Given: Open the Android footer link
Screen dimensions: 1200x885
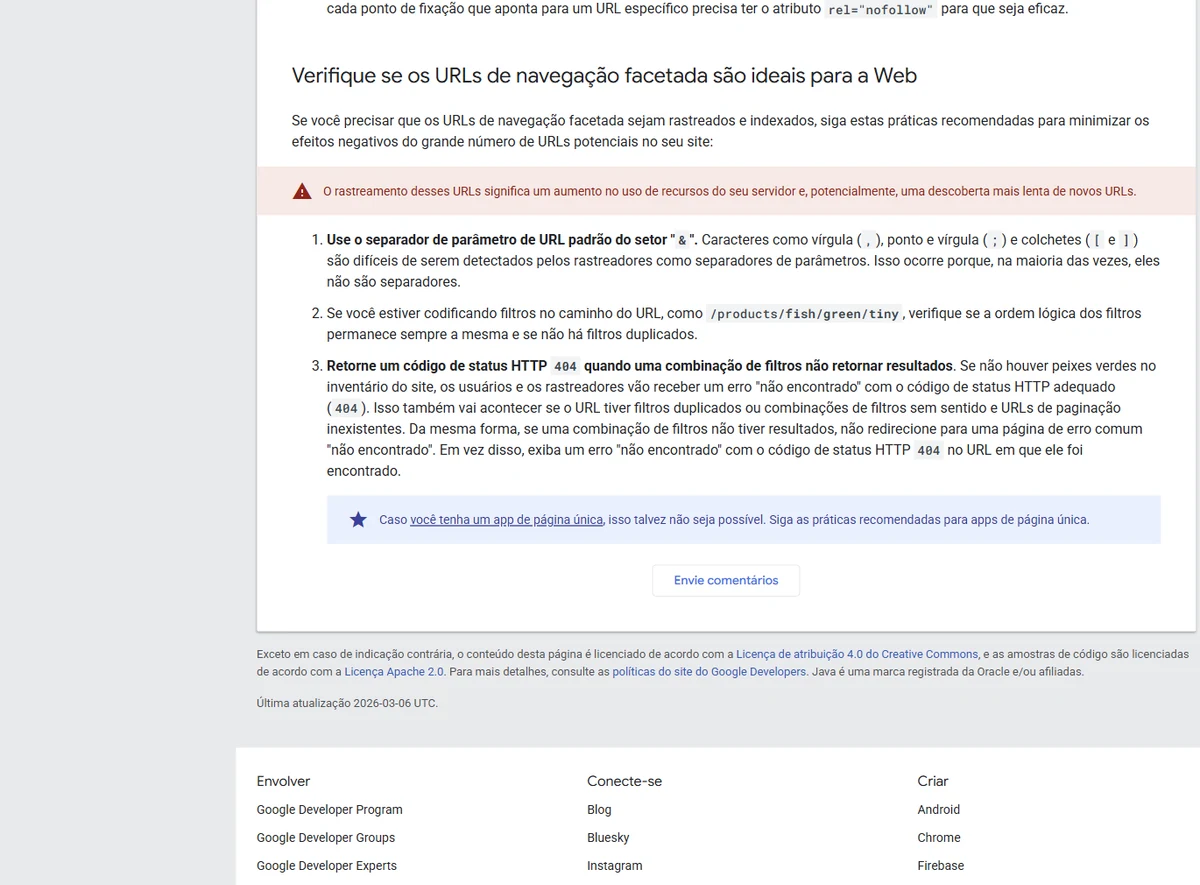Looking at the screenshot, I should click(938, 810).
